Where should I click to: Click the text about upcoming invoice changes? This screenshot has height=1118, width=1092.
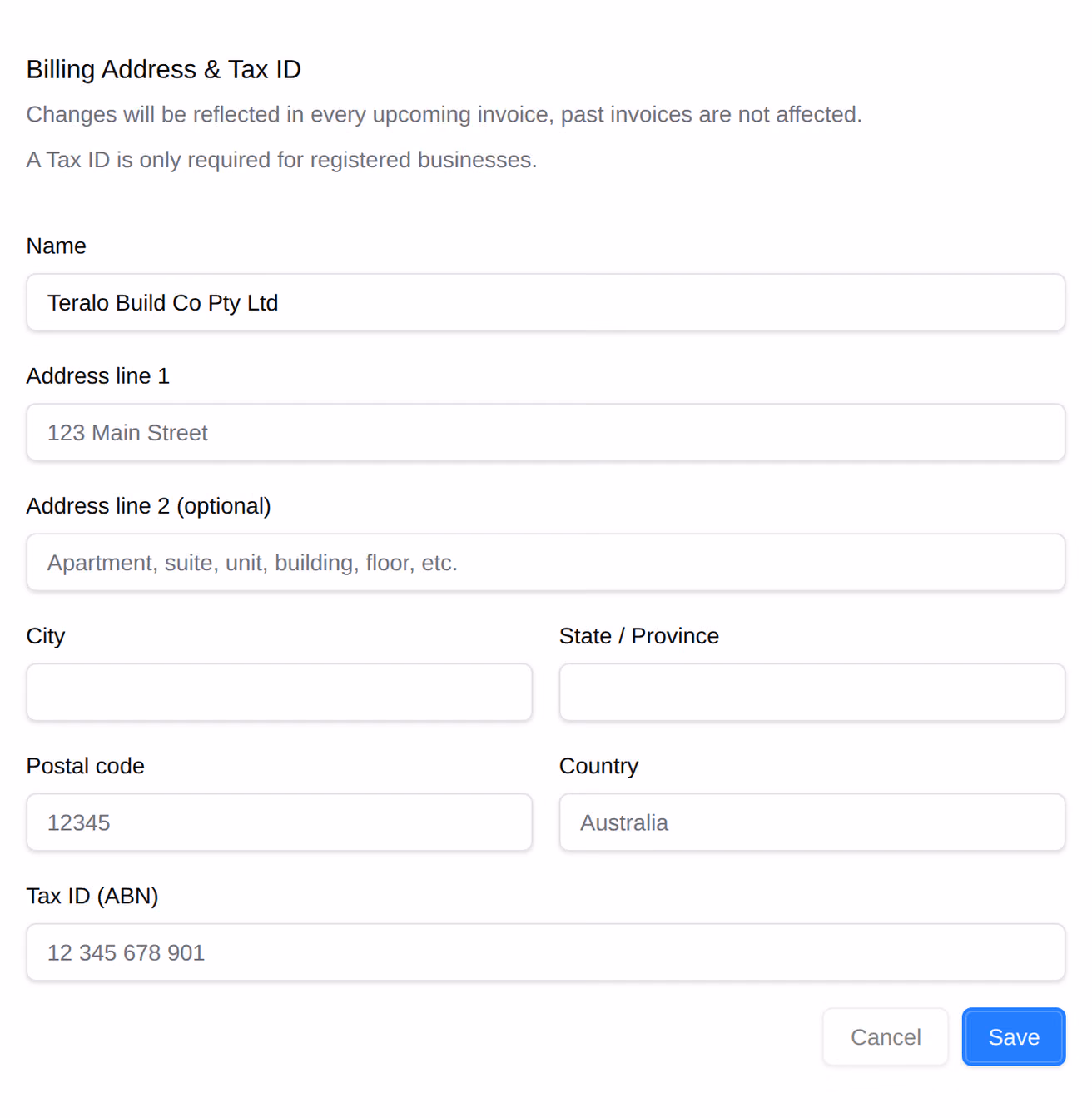(x=444, y=114)
